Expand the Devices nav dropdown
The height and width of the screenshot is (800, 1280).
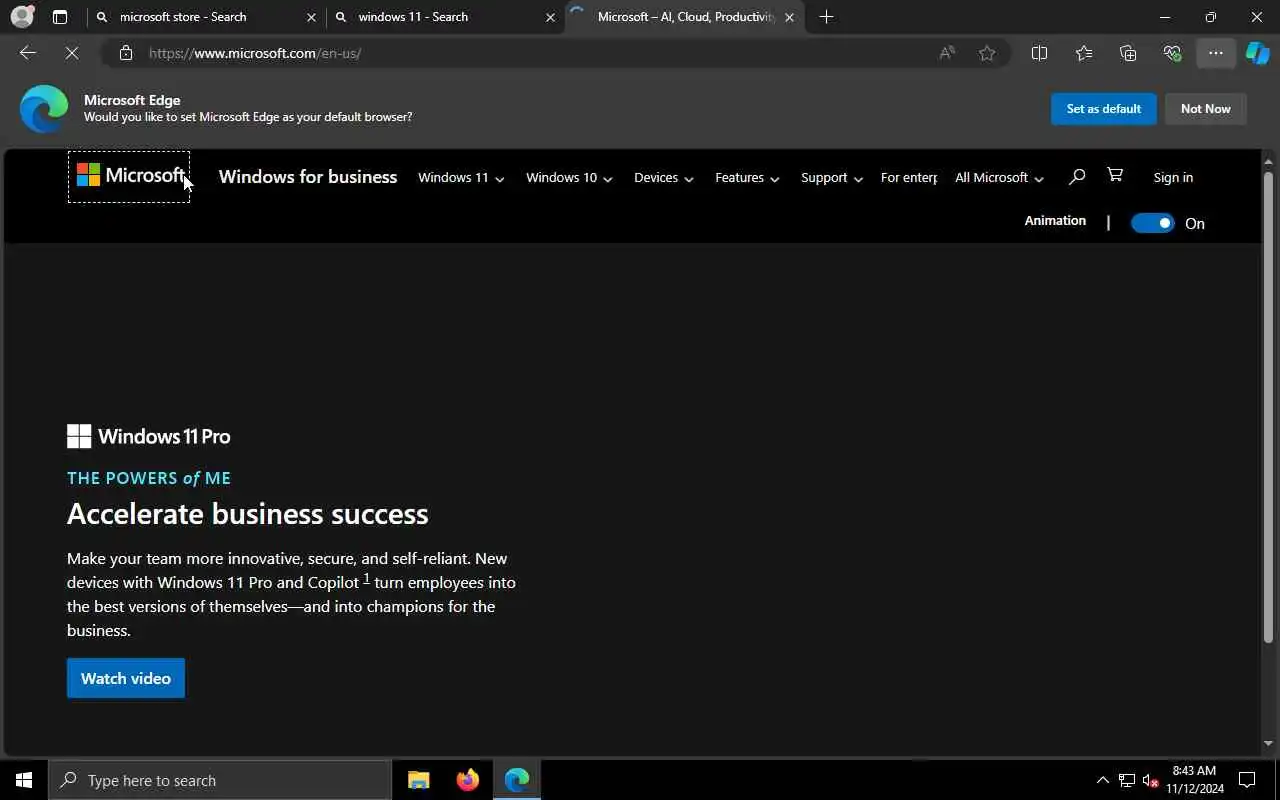[x=664, y=177]
